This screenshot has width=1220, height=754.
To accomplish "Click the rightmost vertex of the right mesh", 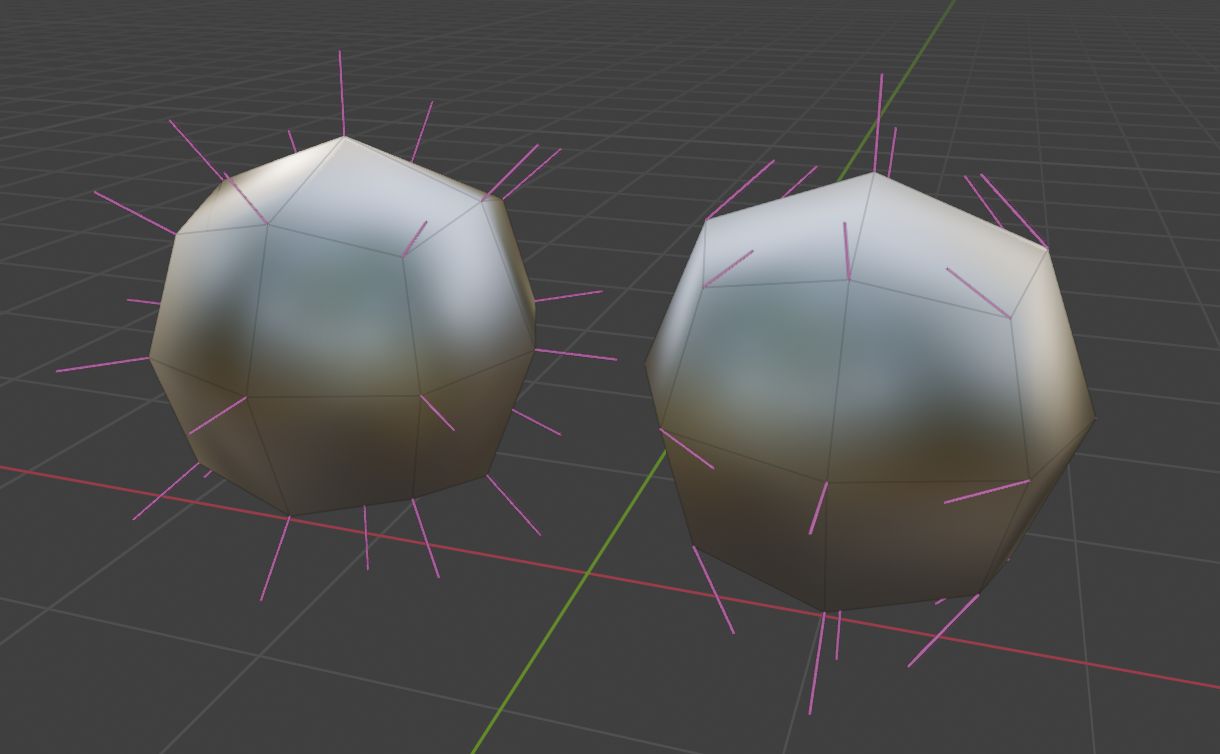I will tap(1095, 418).
